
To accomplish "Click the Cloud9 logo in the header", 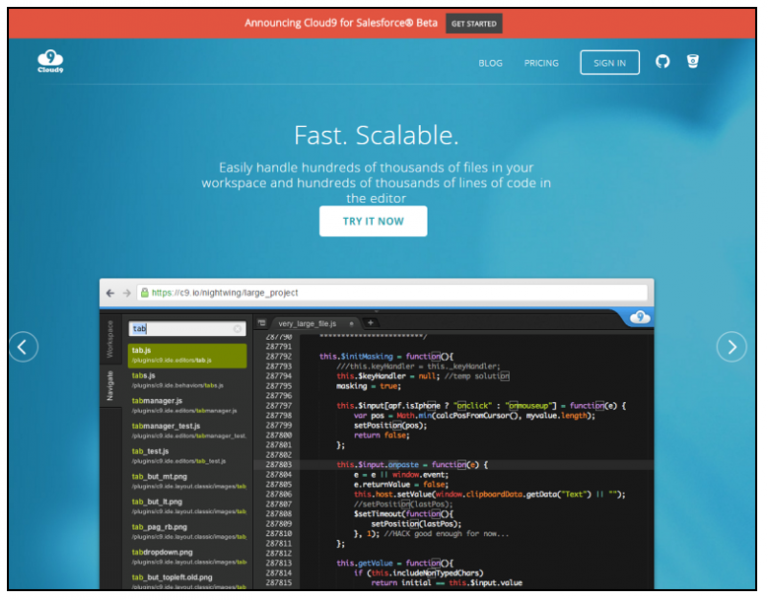I will 51,62.
